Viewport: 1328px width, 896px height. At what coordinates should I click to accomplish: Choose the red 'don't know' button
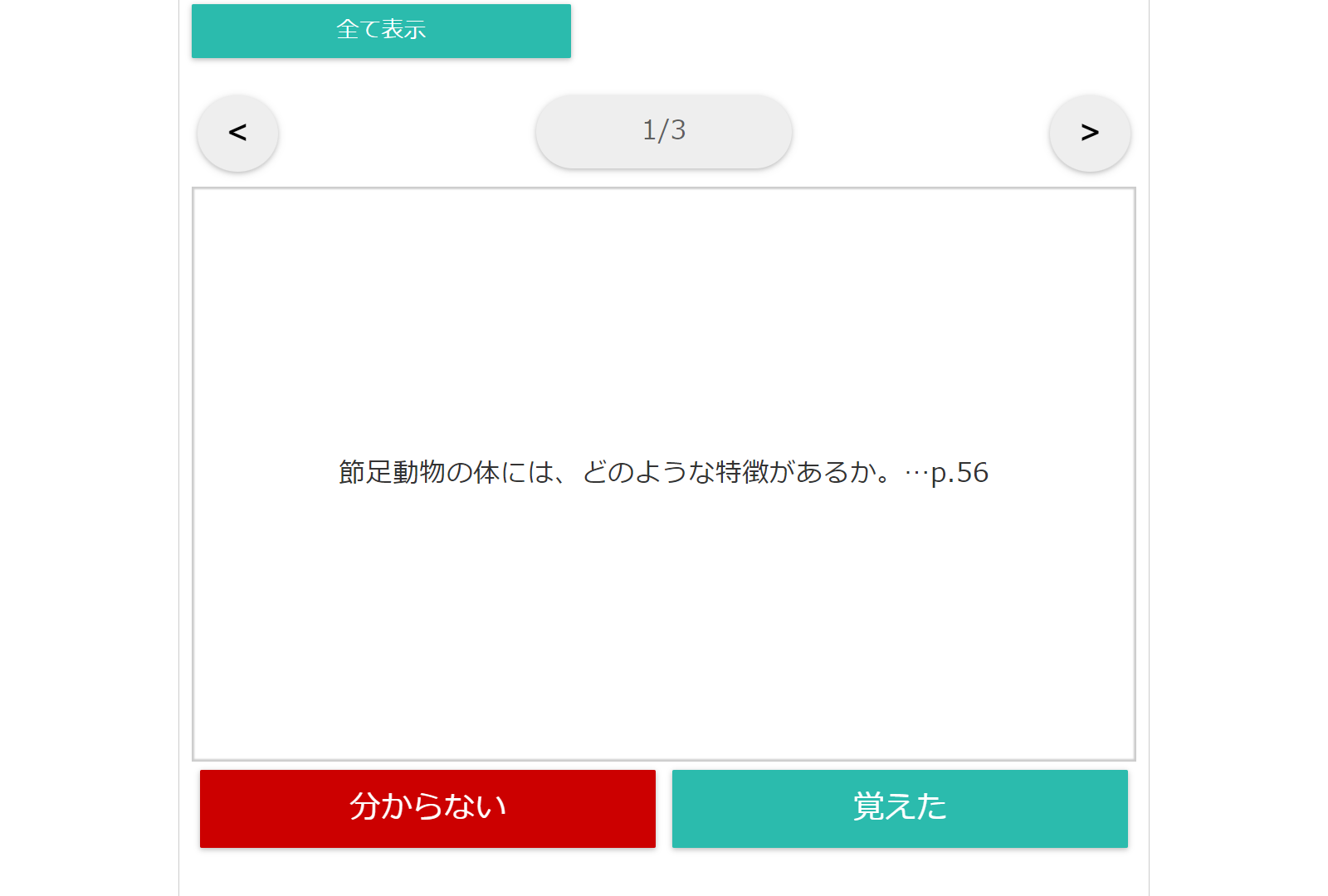[427, 808]
